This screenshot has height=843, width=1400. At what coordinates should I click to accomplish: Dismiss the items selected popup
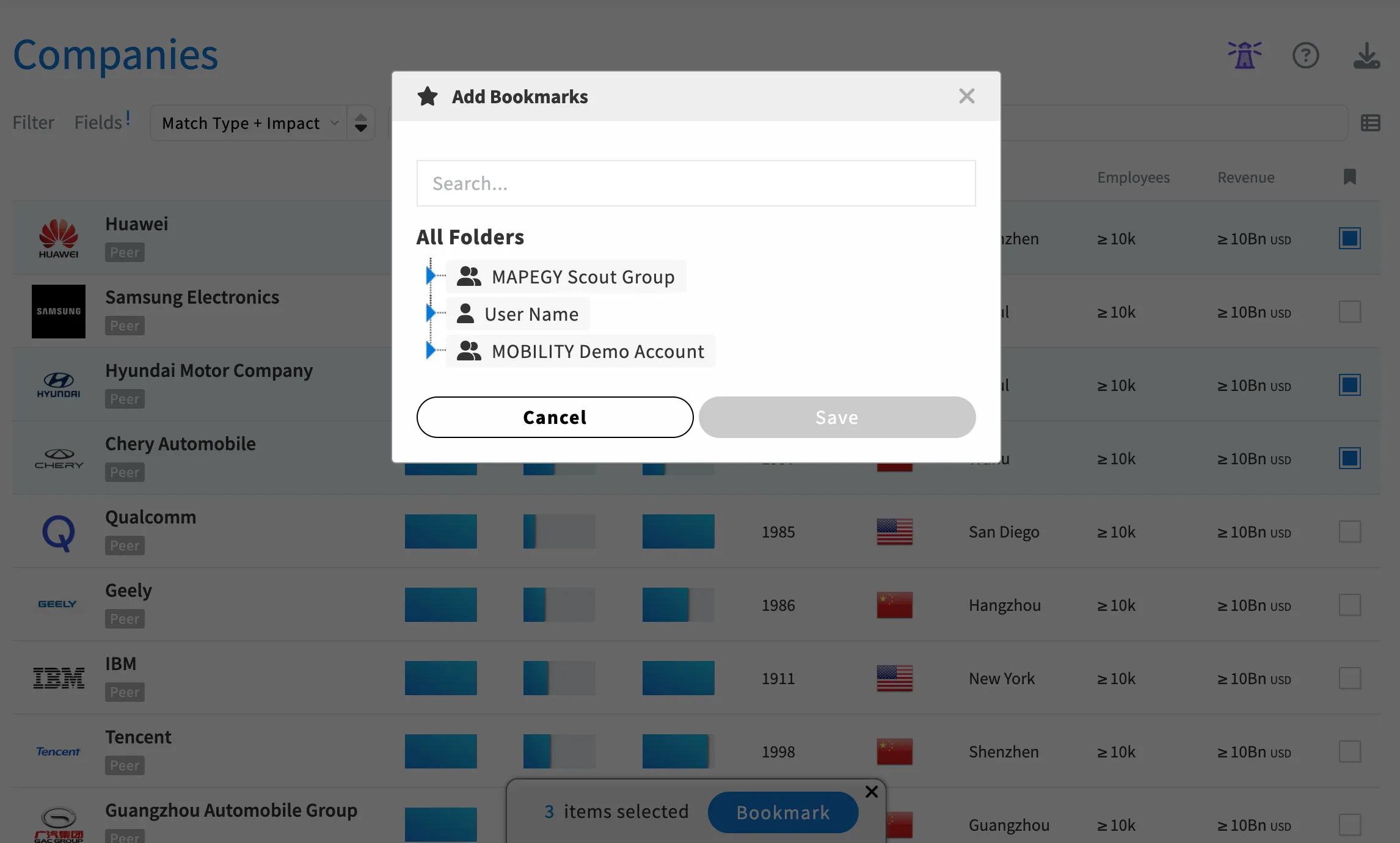(872, 792)
